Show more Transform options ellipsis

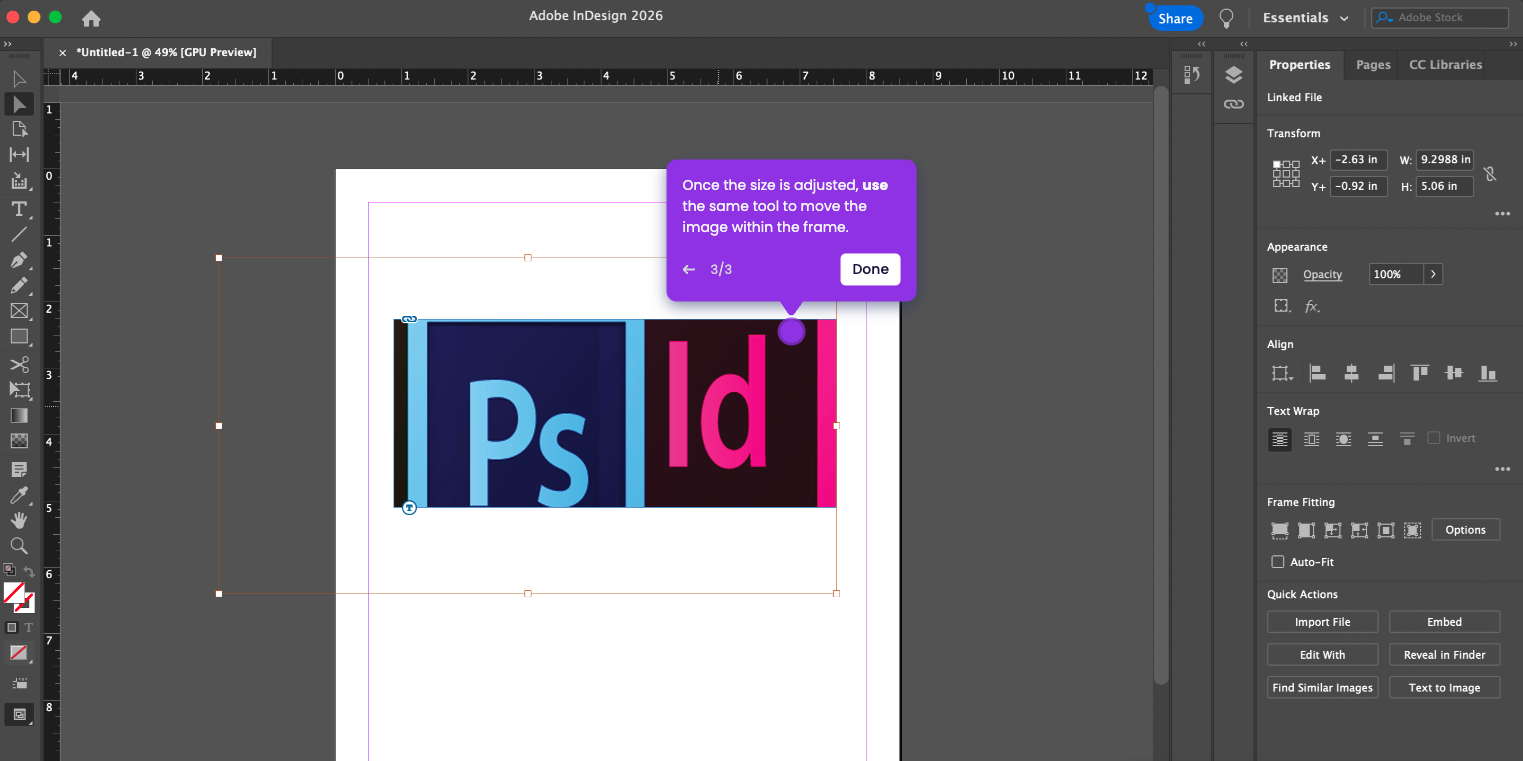1502,213
